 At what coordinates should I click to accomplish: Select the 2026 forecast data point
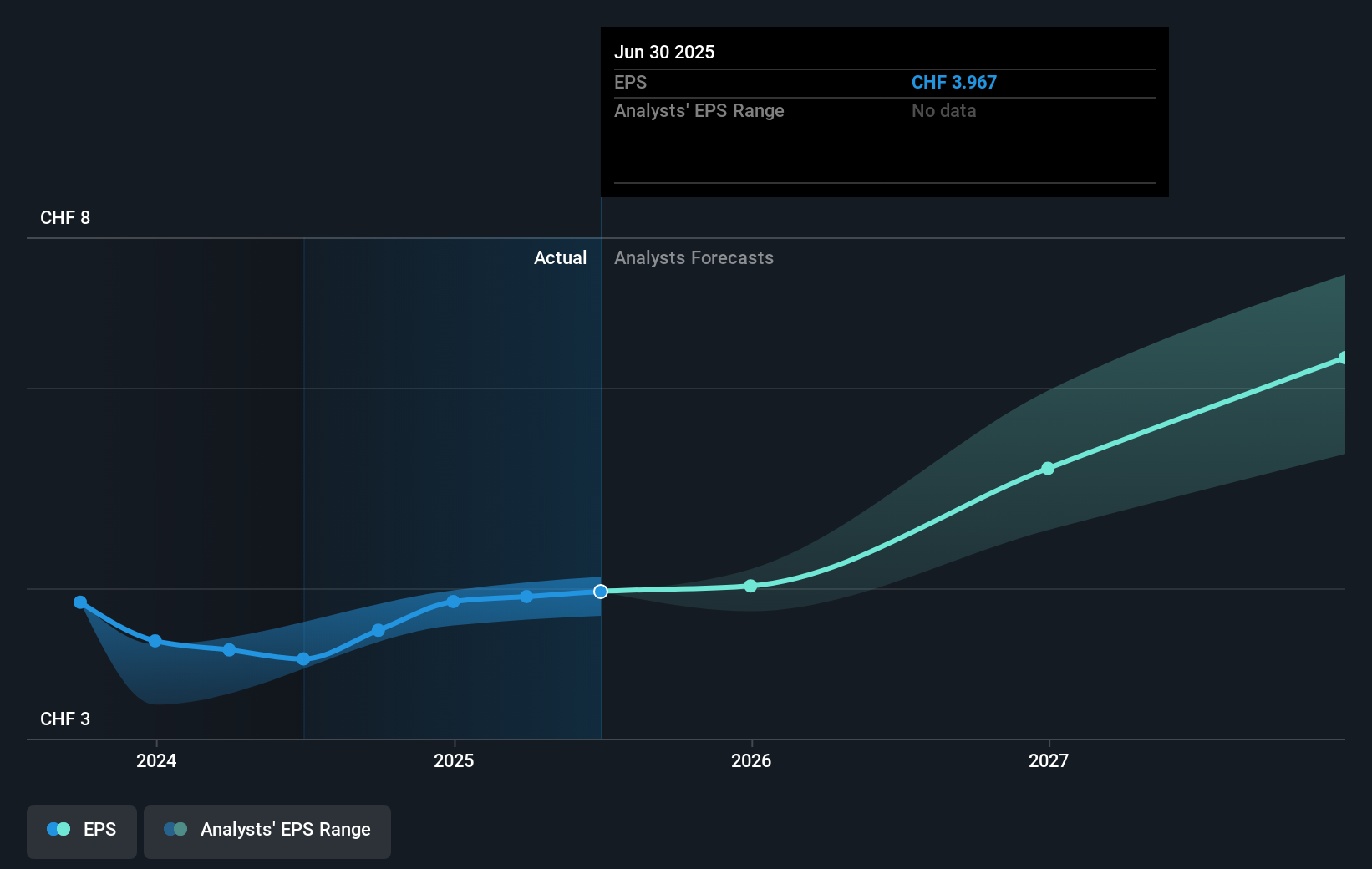750,586
